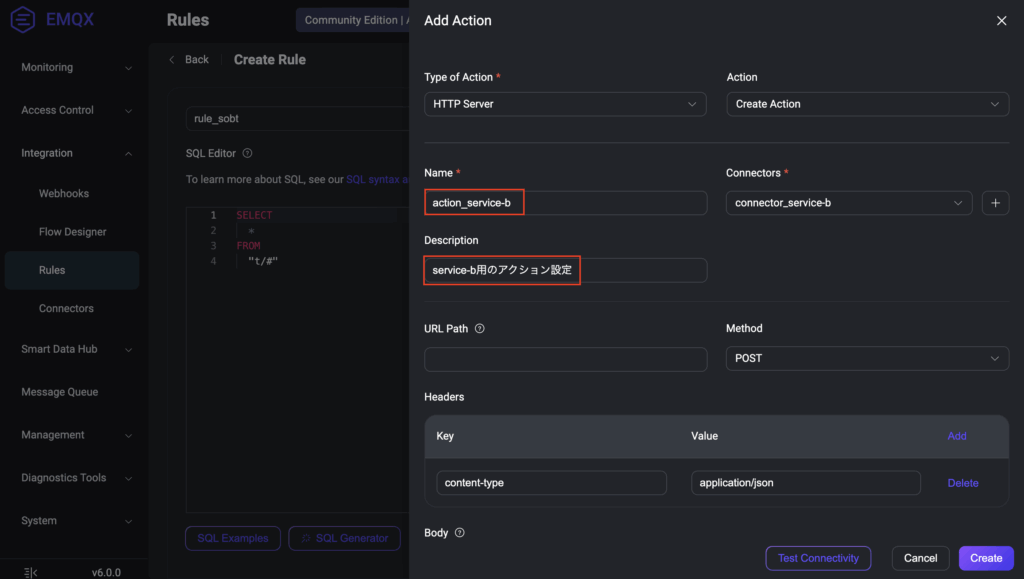Click SQL Editor help icon

(247, 153)
